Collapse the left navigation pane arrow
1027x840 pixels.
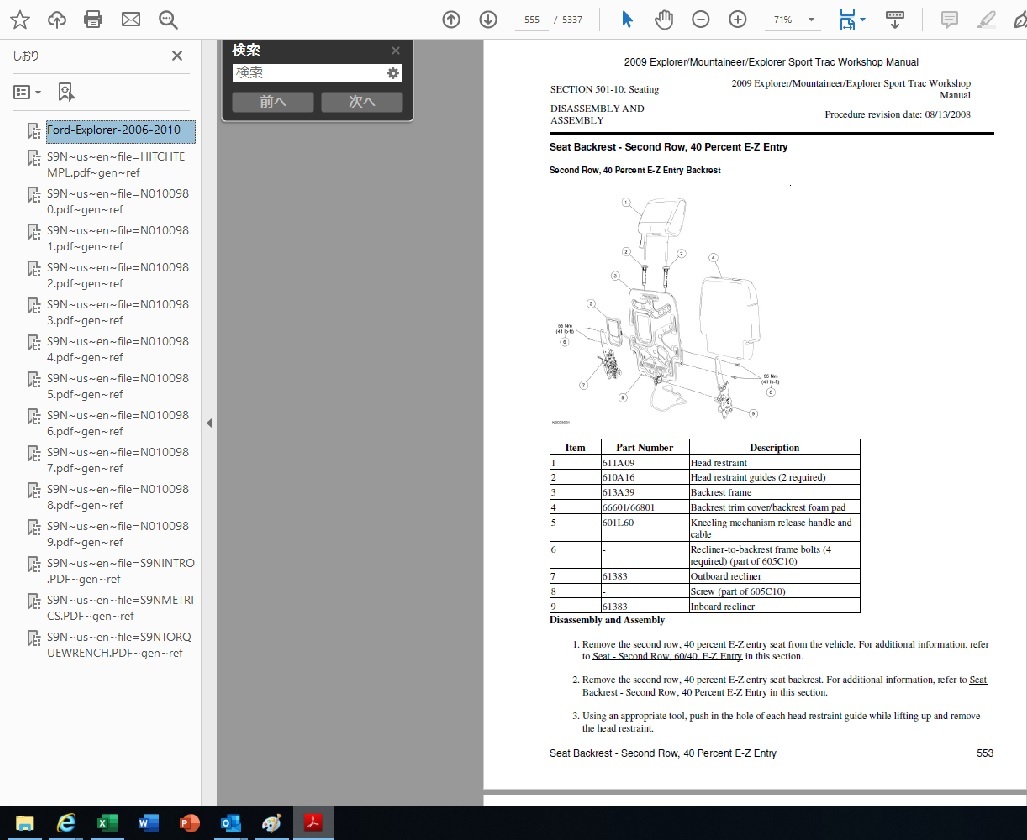pos(209,423)
